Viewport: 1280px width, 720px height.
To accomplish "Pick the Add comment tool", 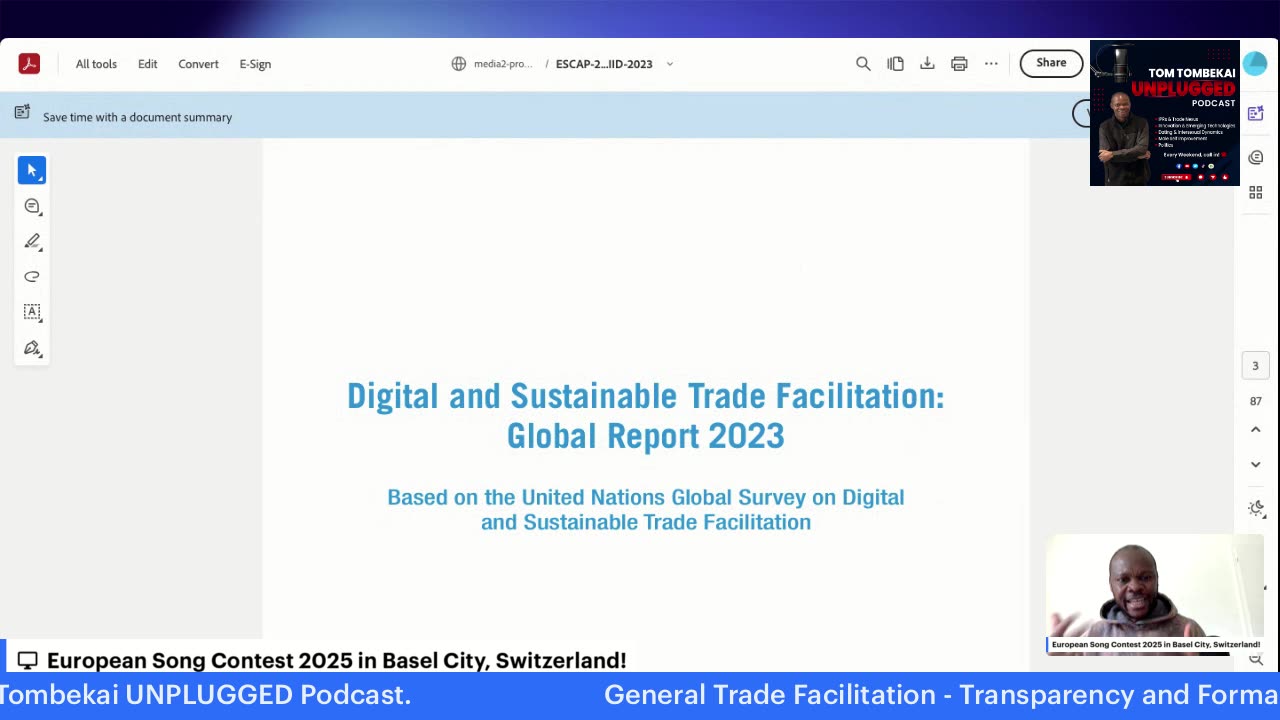I will coord(32,206).
